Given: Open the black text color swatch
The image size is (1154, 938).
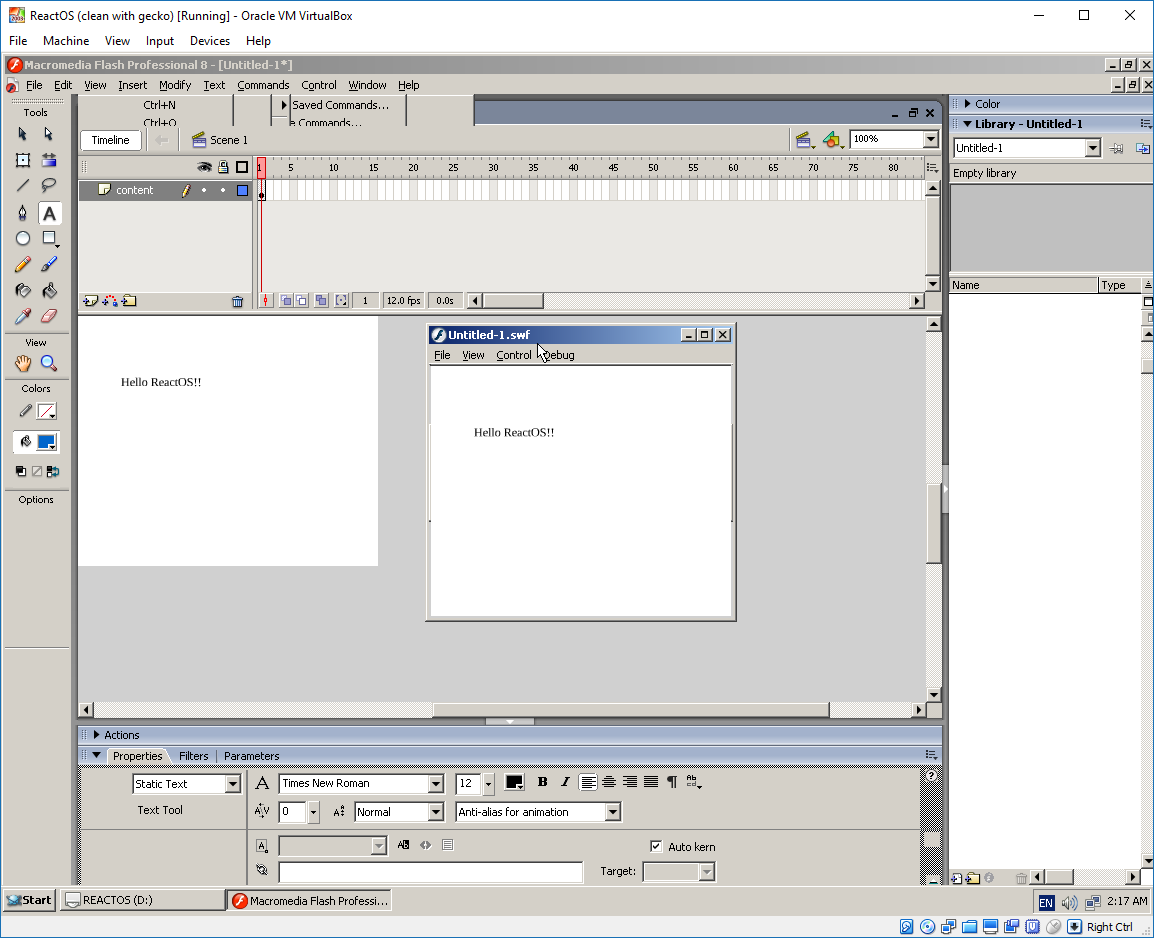Looking at the screenshot, I should click(x=514, y=782).
